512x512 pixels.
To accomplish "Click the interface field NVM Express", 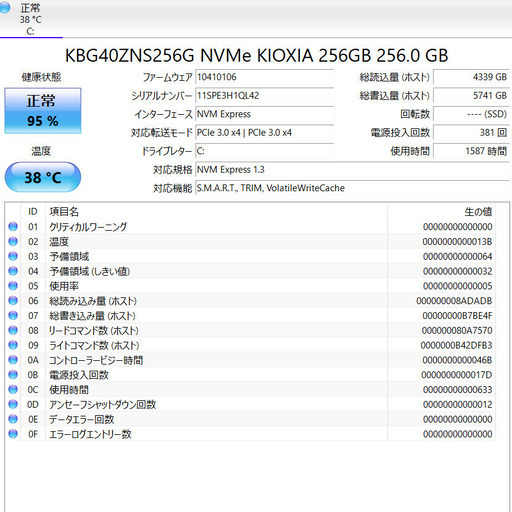I will 264,114.
